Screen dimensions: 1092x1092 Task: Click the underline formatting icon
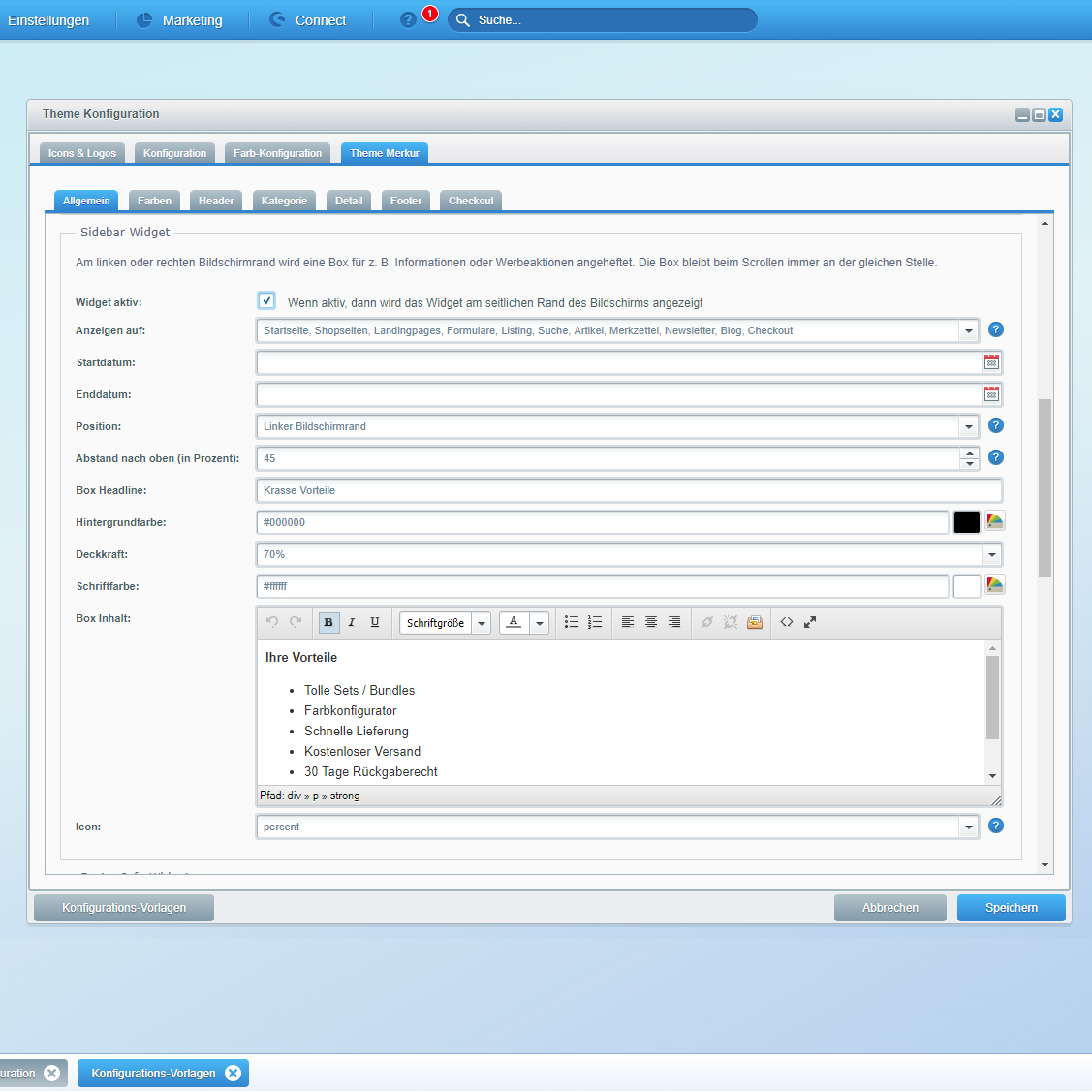click(x=375, y=623)
